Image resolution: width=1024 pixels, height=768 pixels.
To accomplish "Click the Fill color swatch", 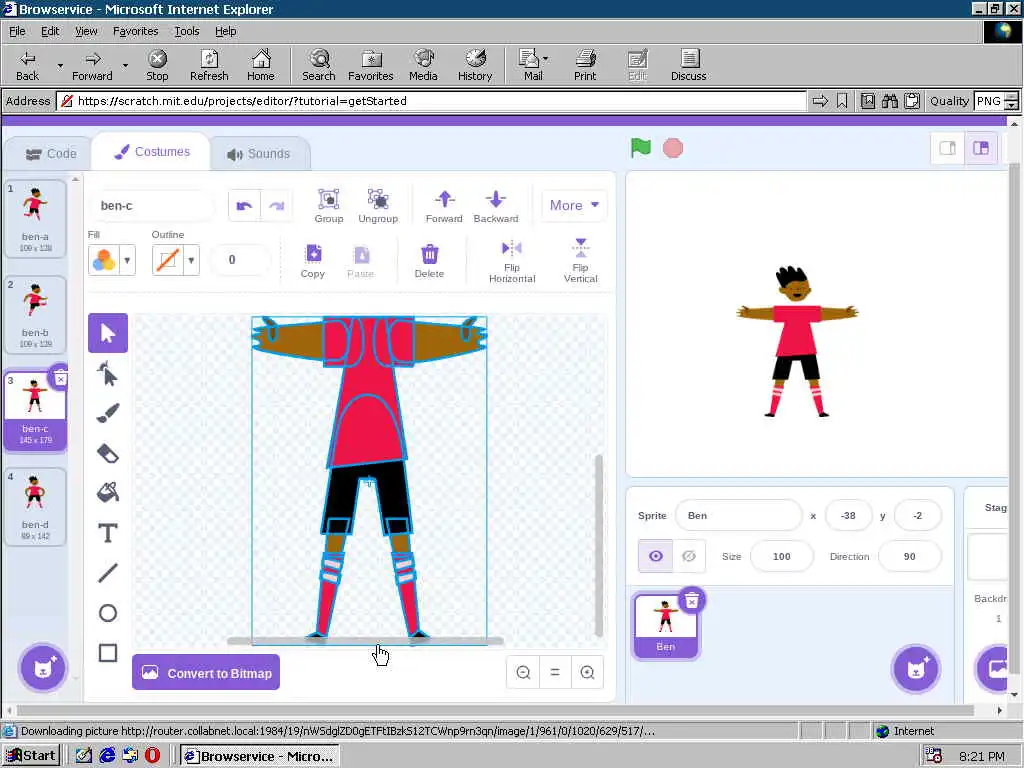I will (104, 260).
